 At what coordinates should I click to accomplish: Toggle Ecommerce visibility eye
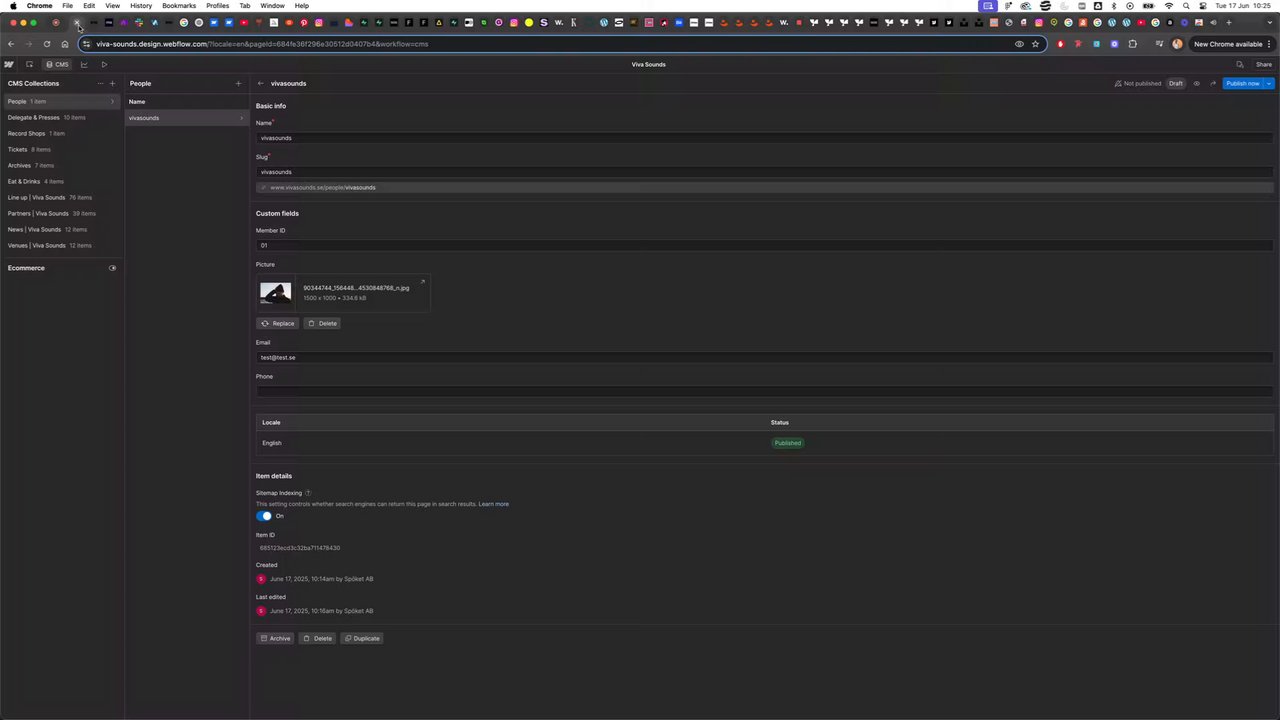[x=112, y=268]
